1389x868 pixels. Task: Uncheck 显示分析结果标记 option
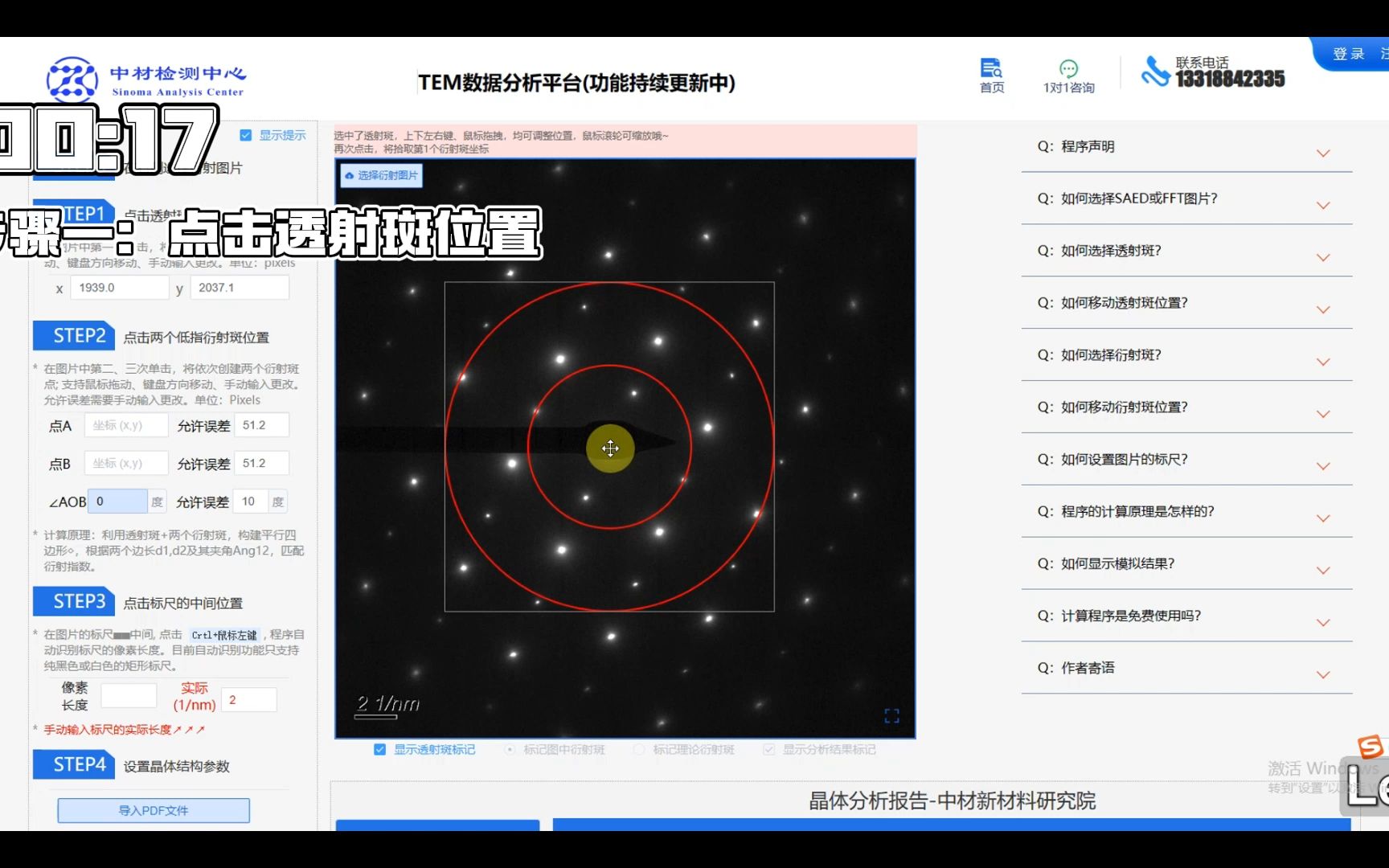(768, 749)
